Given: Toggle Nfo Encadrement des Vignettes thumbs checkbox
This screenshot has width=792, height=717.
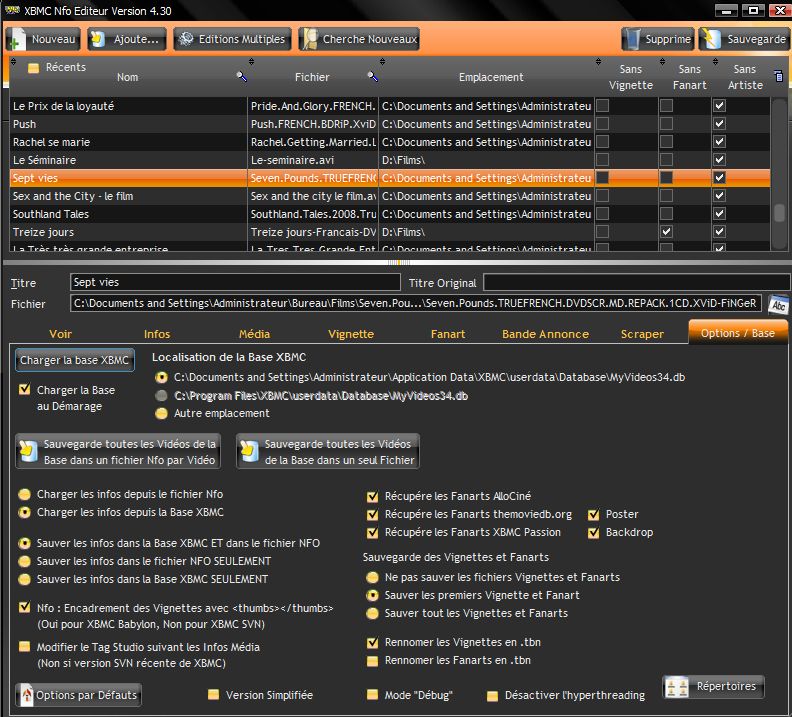Looking at the screenshot, I should pos(24,607).
